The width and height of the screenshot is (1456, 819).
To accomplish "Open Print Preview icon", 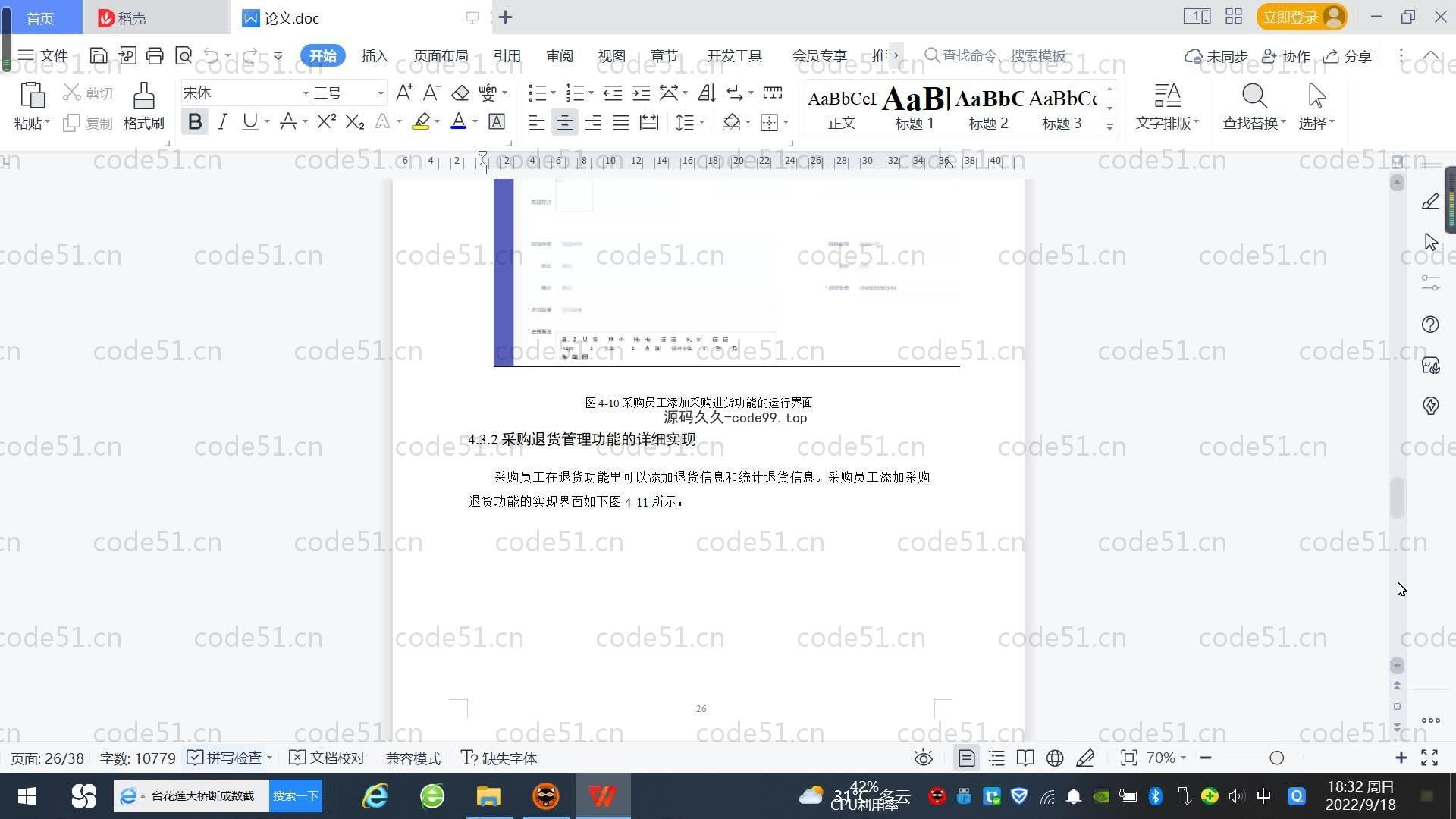I will click(184, 55).
